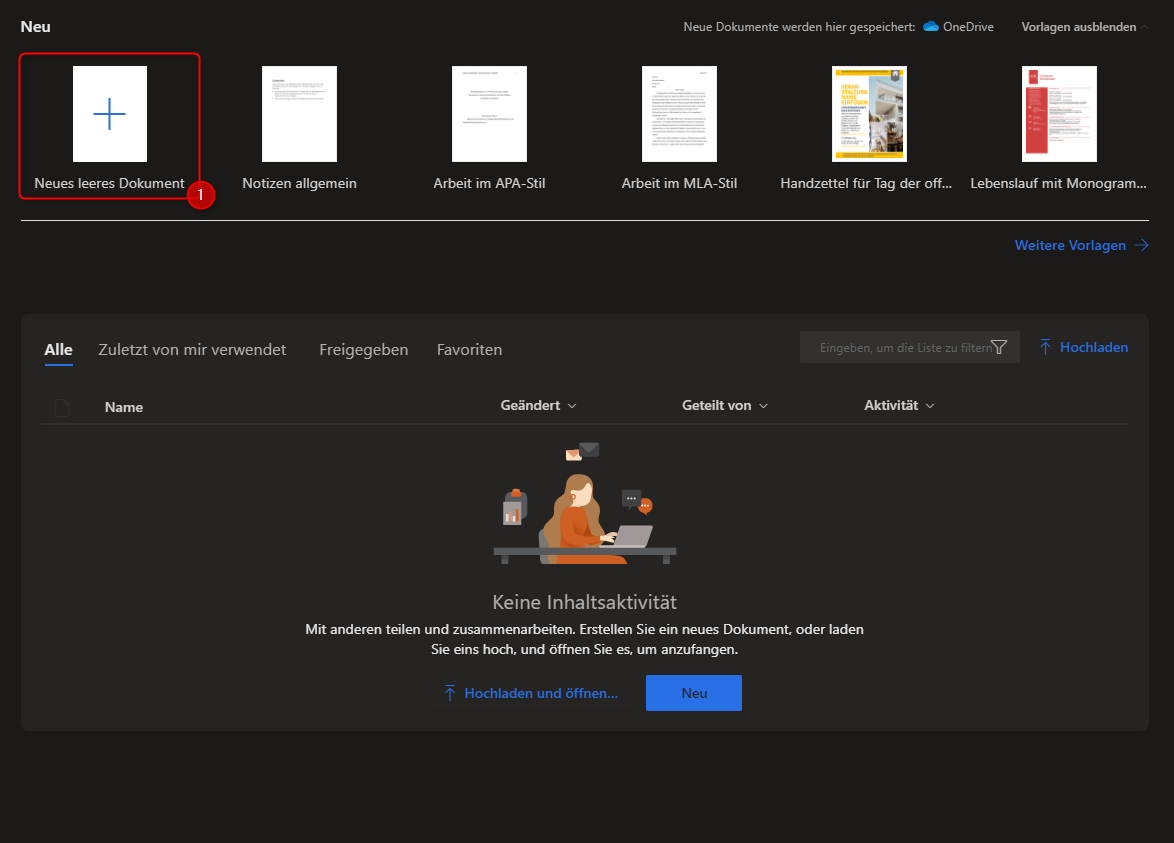Pick the Lebenslauf mit Monogramm template
This screenshot has height=843, width=1174.
(1059, 115)
